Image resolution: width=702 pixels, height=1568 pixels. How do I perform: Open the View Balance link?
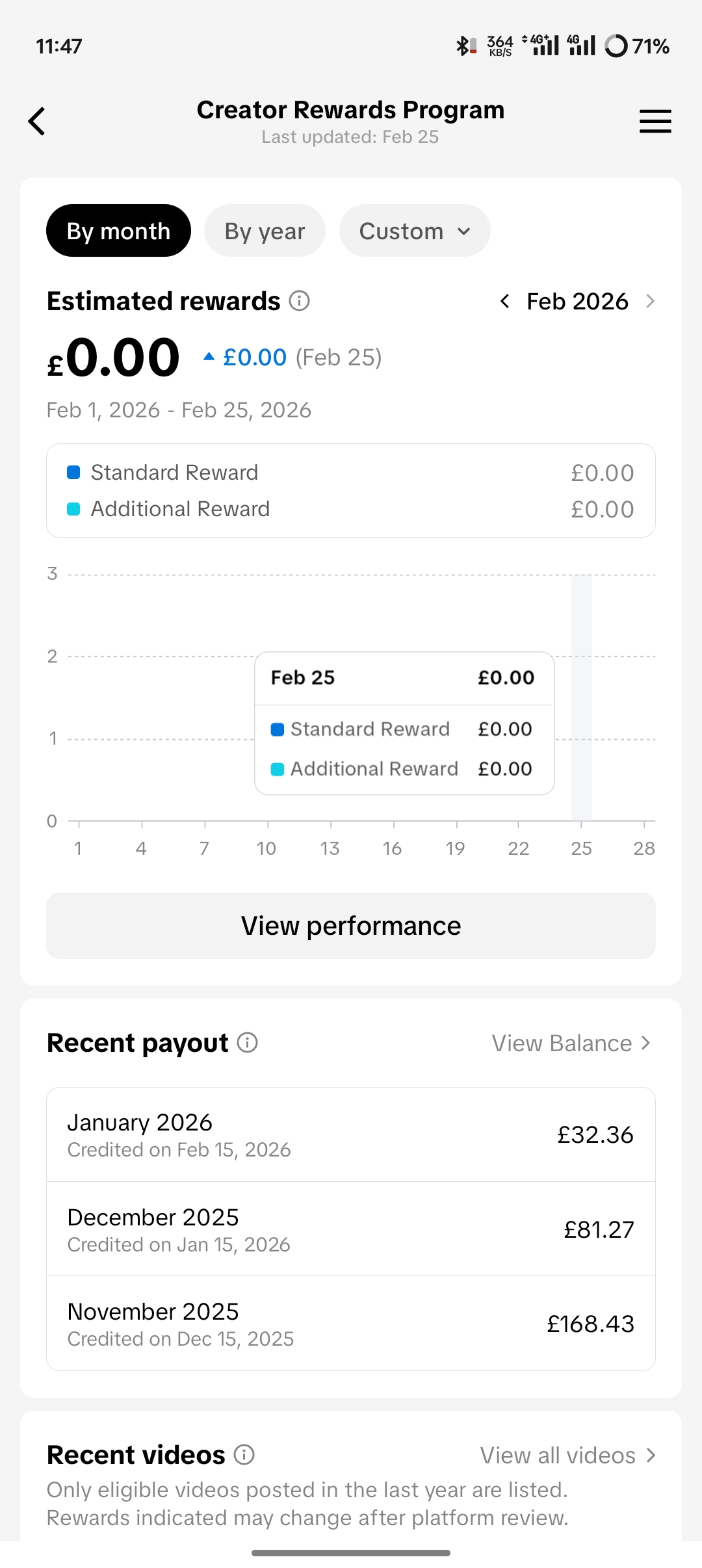pyautogui.click(x=571, y=1043)
